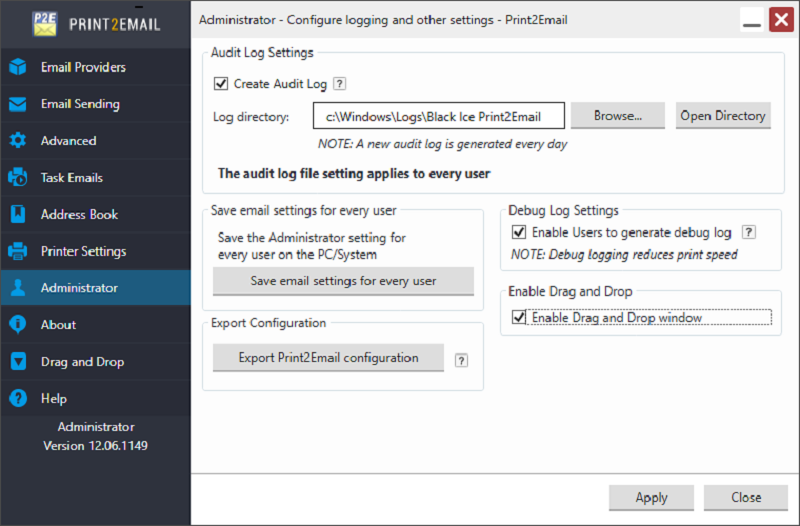Click the Advanced gear icon in sidebar
The height and width of the screenshot is (526, 800).
(x=18, y=141)
